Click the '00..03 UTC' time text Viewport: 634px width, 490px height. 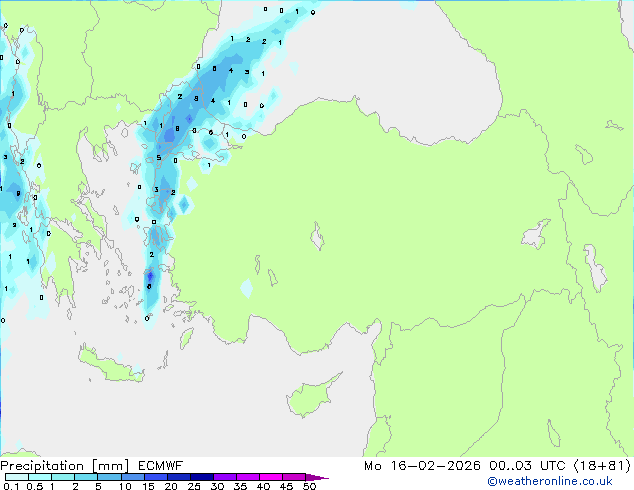point(527,466)
